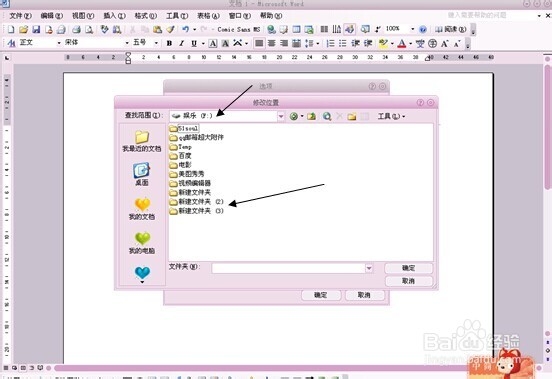Click the Insert Table icon
Viewport: 552px width, 379px height.
point(296,30)
